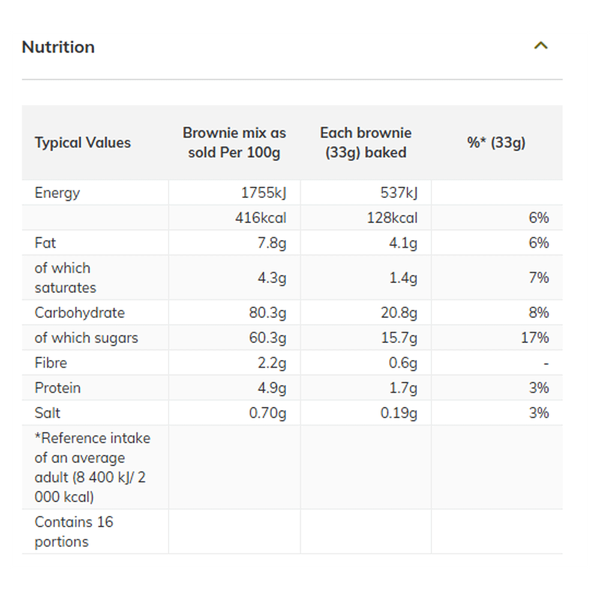
Task: Select the %* (33g) column header
Action: click(496, 143)
